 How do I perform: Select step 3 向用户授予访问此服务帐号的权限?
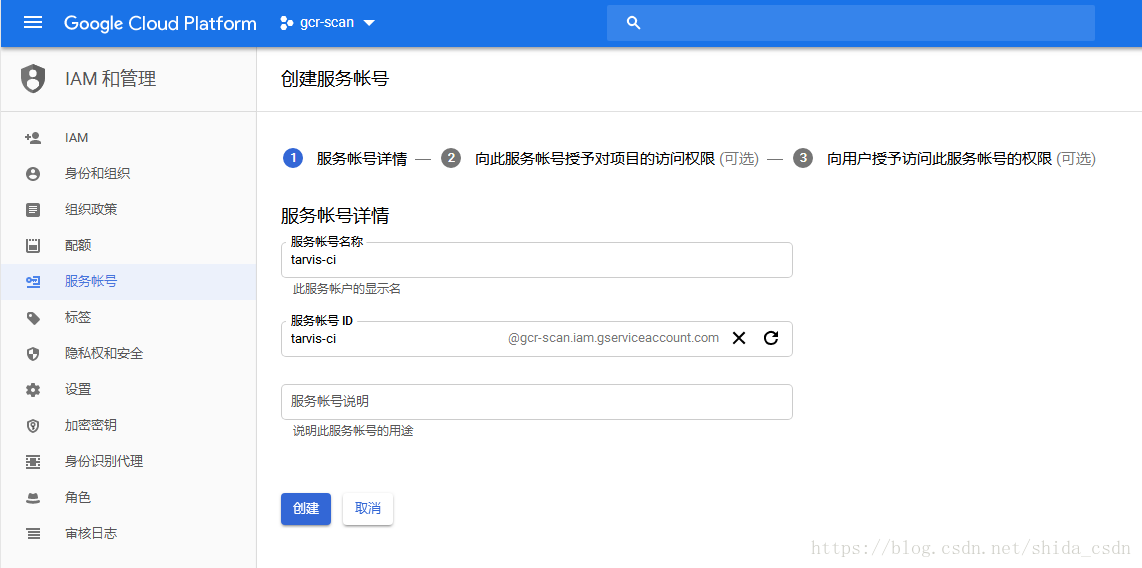944,159
